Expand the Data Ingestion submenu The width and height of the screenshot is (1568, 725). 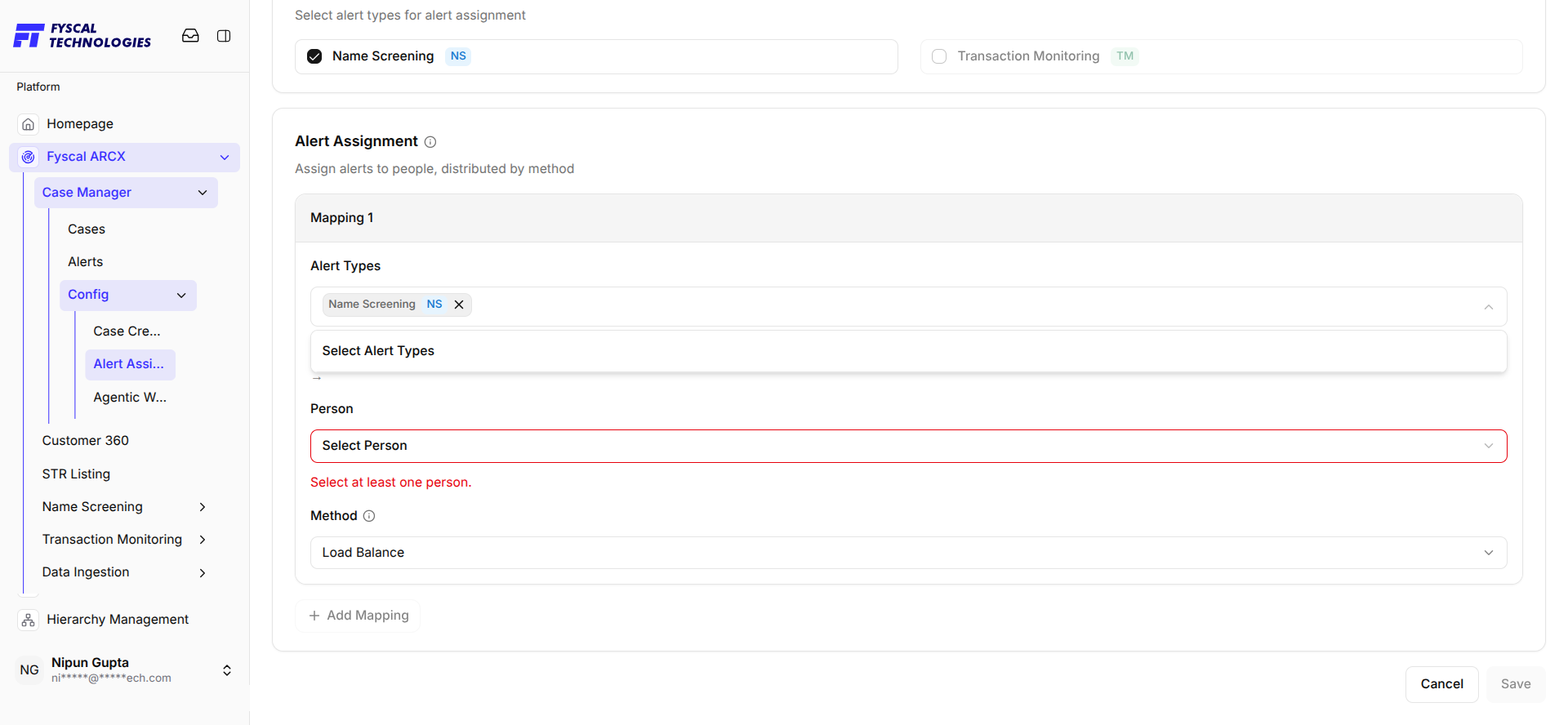coord(203,573)
